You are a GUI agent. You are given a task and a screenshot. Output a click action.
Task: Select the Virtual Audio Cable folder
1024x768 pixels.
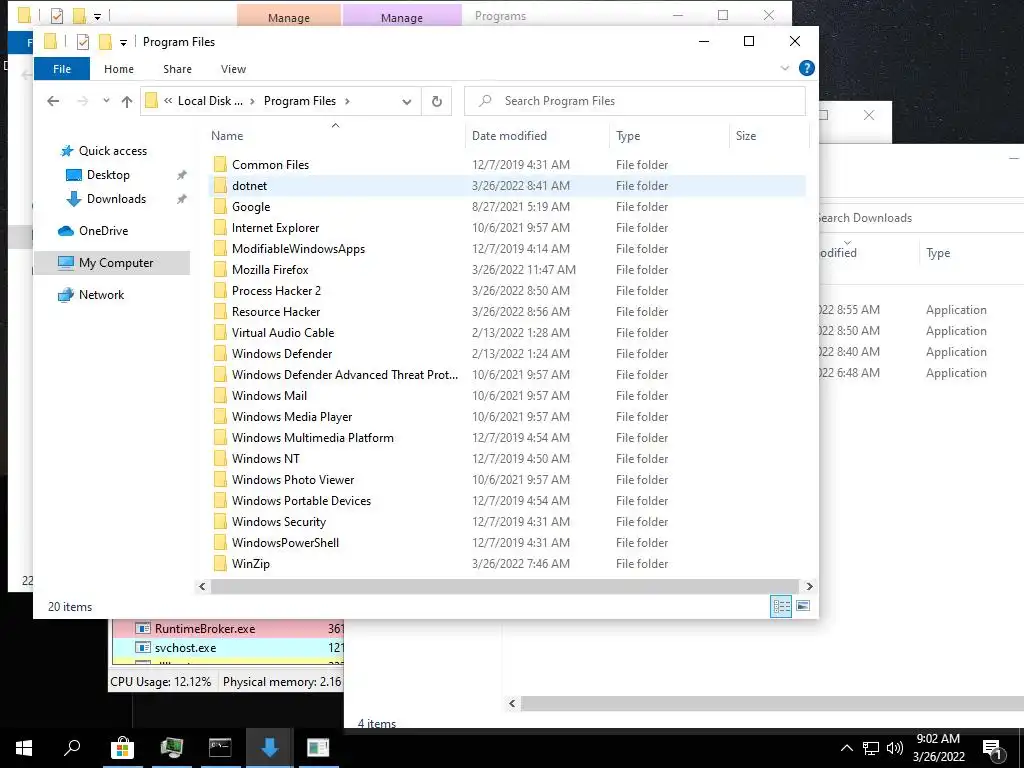(x=282, y=332)
